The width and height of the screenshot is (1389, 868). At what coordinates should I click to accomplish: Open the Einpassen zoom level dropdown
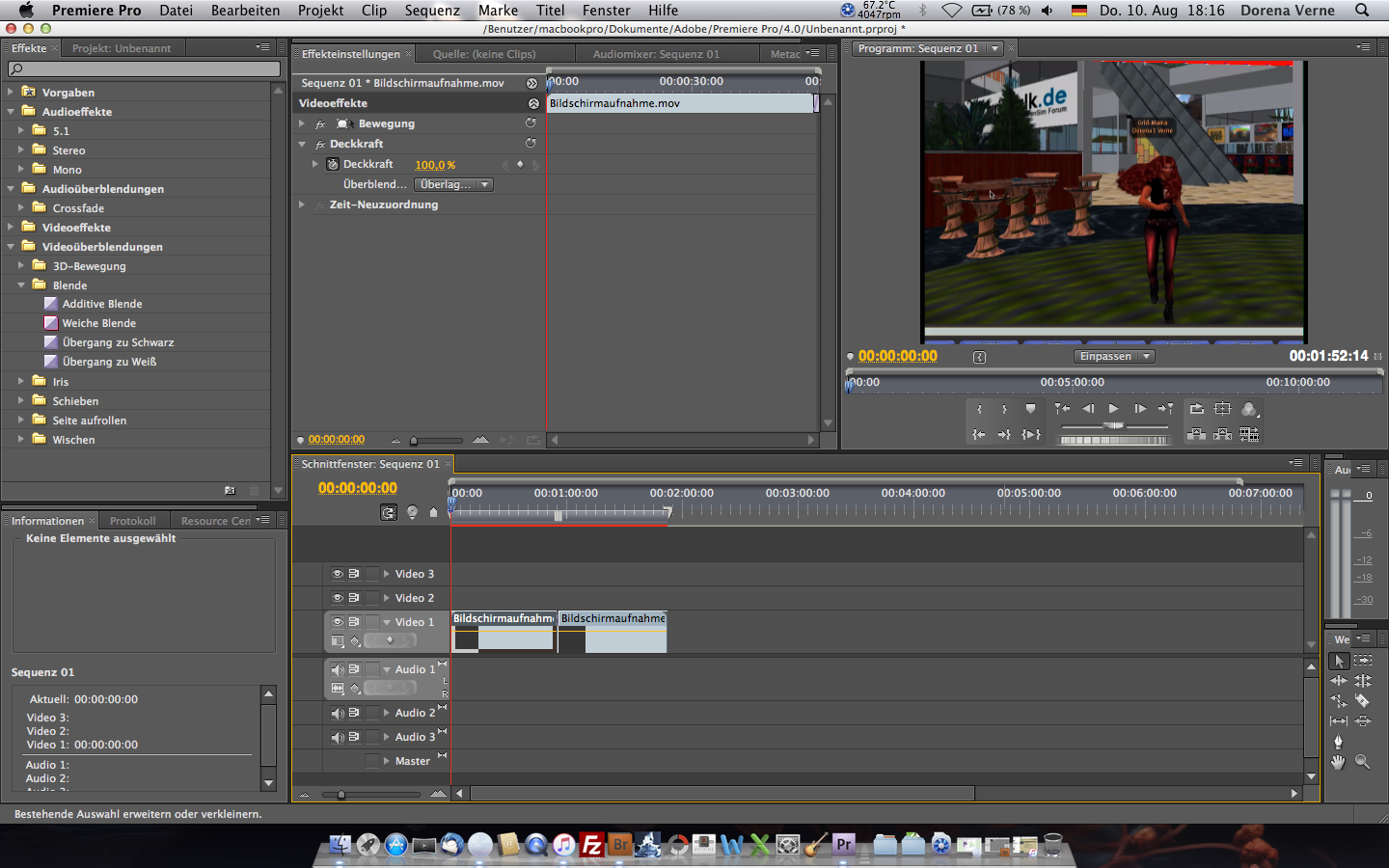(x=1114, y=357)
